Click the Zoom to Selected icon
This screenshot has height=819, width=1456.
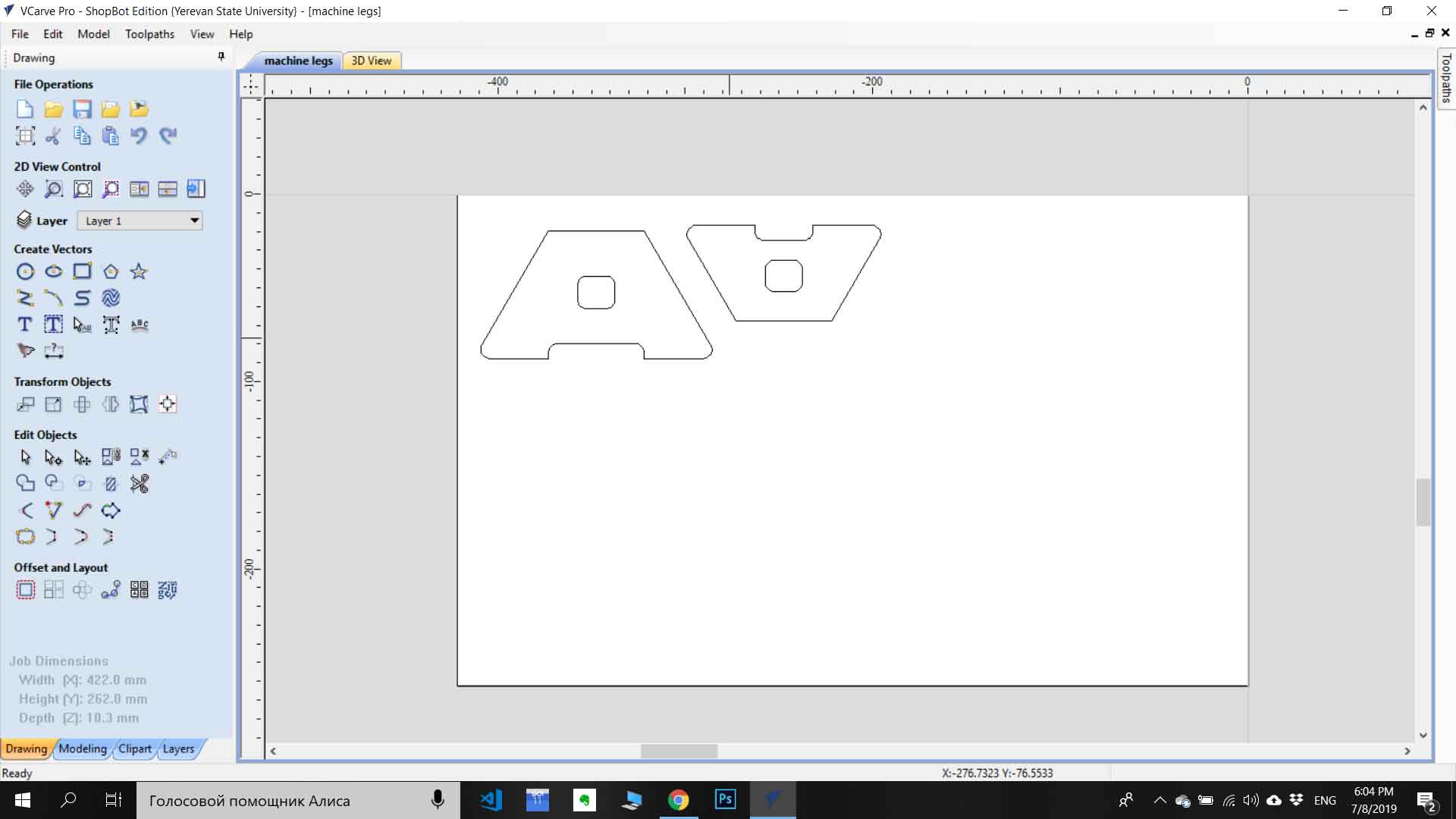tap(111, 189)
